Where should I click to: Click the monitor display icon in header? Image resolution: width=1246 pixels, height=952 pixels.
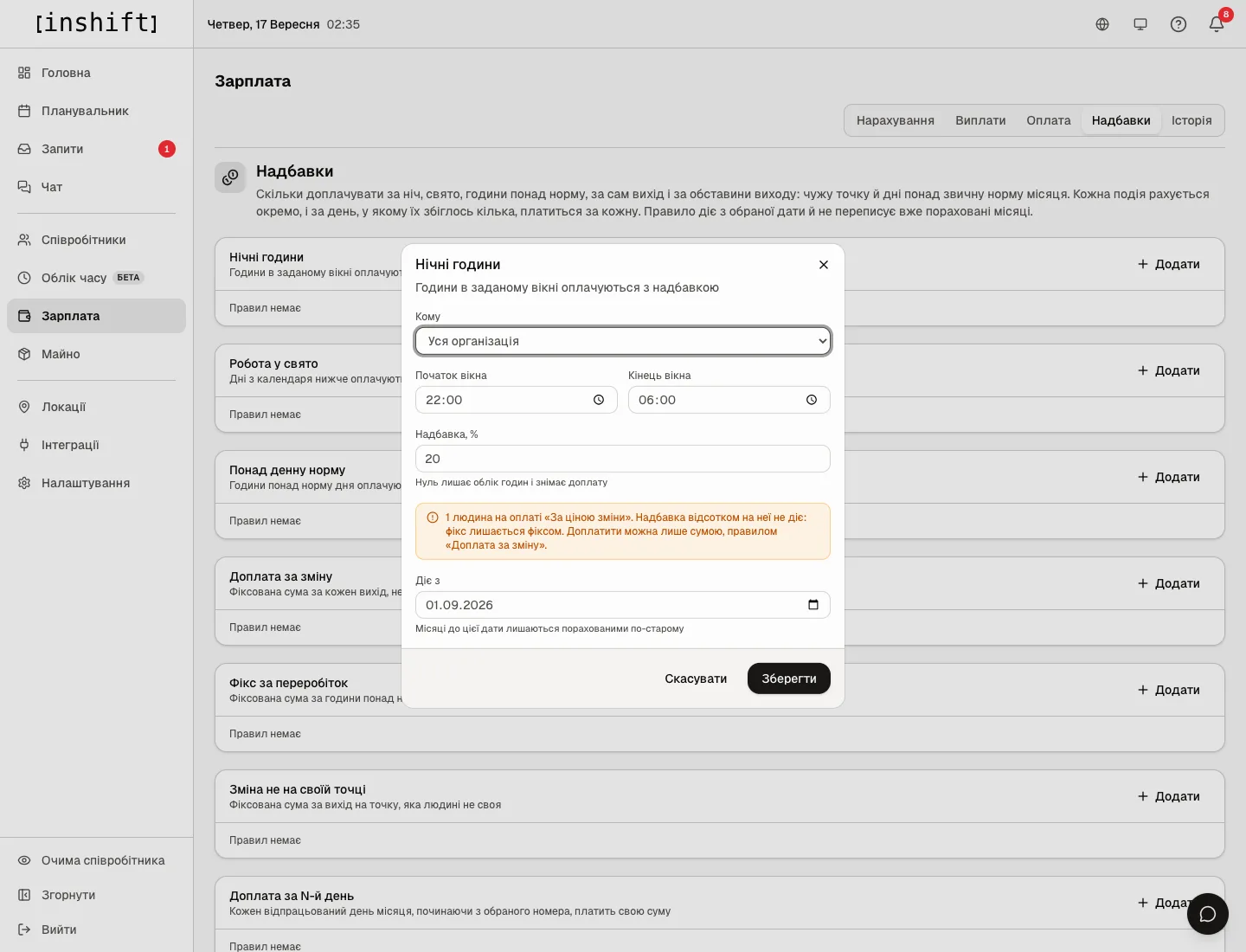pos(1140,24)
